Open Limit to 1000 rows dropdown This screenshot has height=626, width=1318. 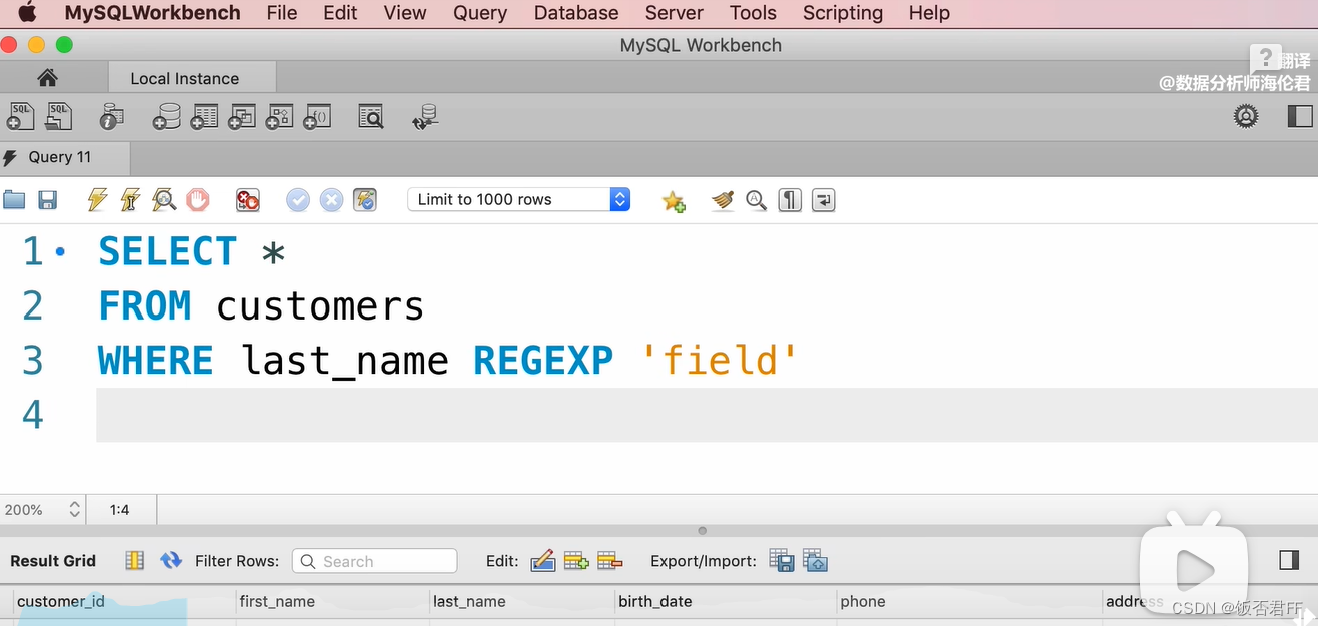coord(518,199)
